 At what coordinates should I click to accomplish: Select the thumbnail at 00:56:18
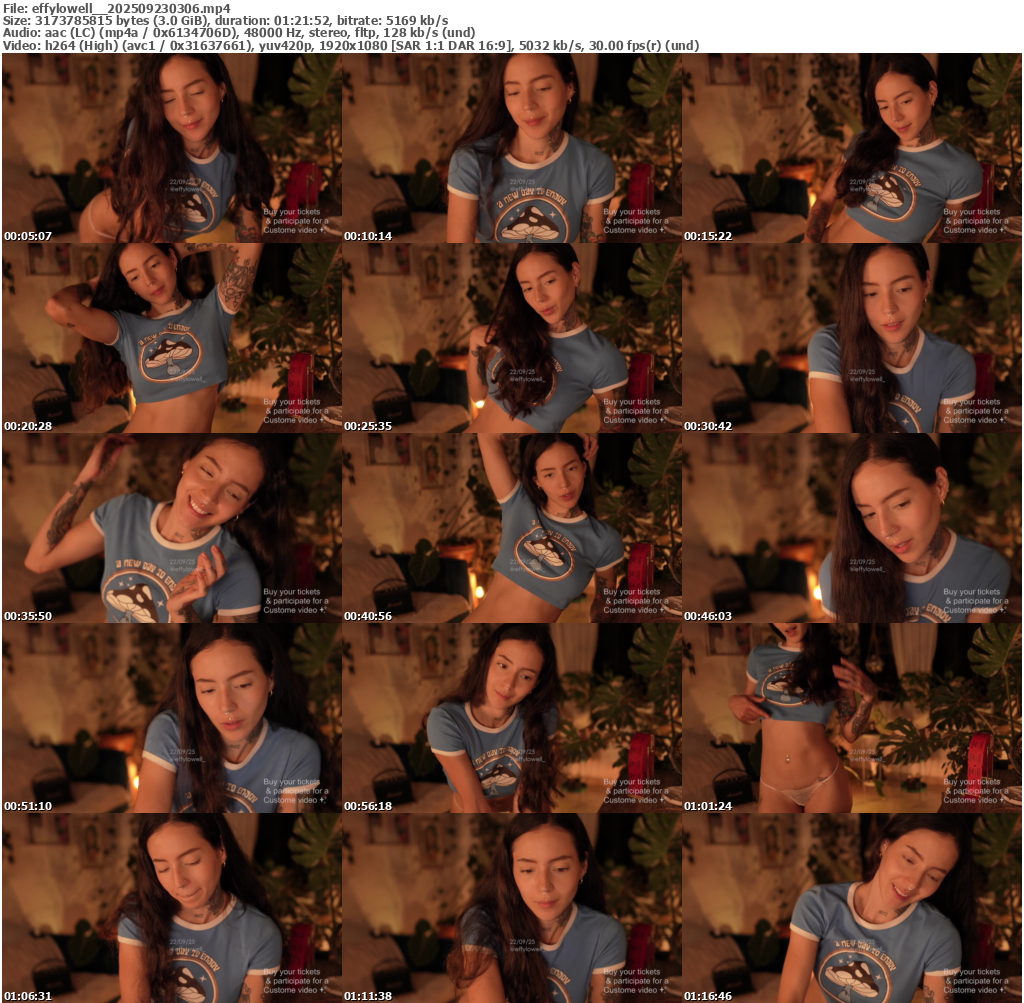point(511,718)
